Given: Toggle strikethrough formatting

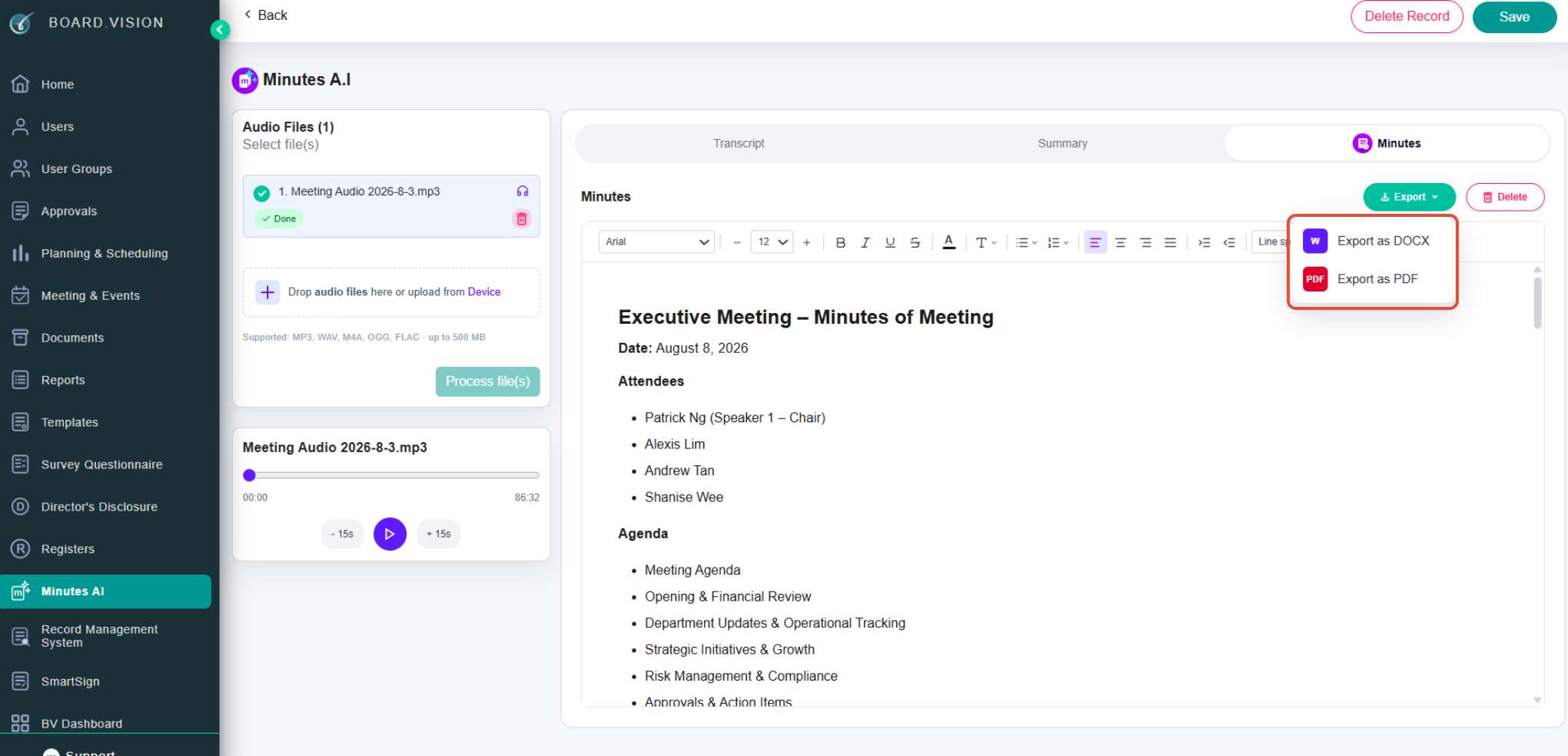Looking at the screenshot, I should [915, 243].
